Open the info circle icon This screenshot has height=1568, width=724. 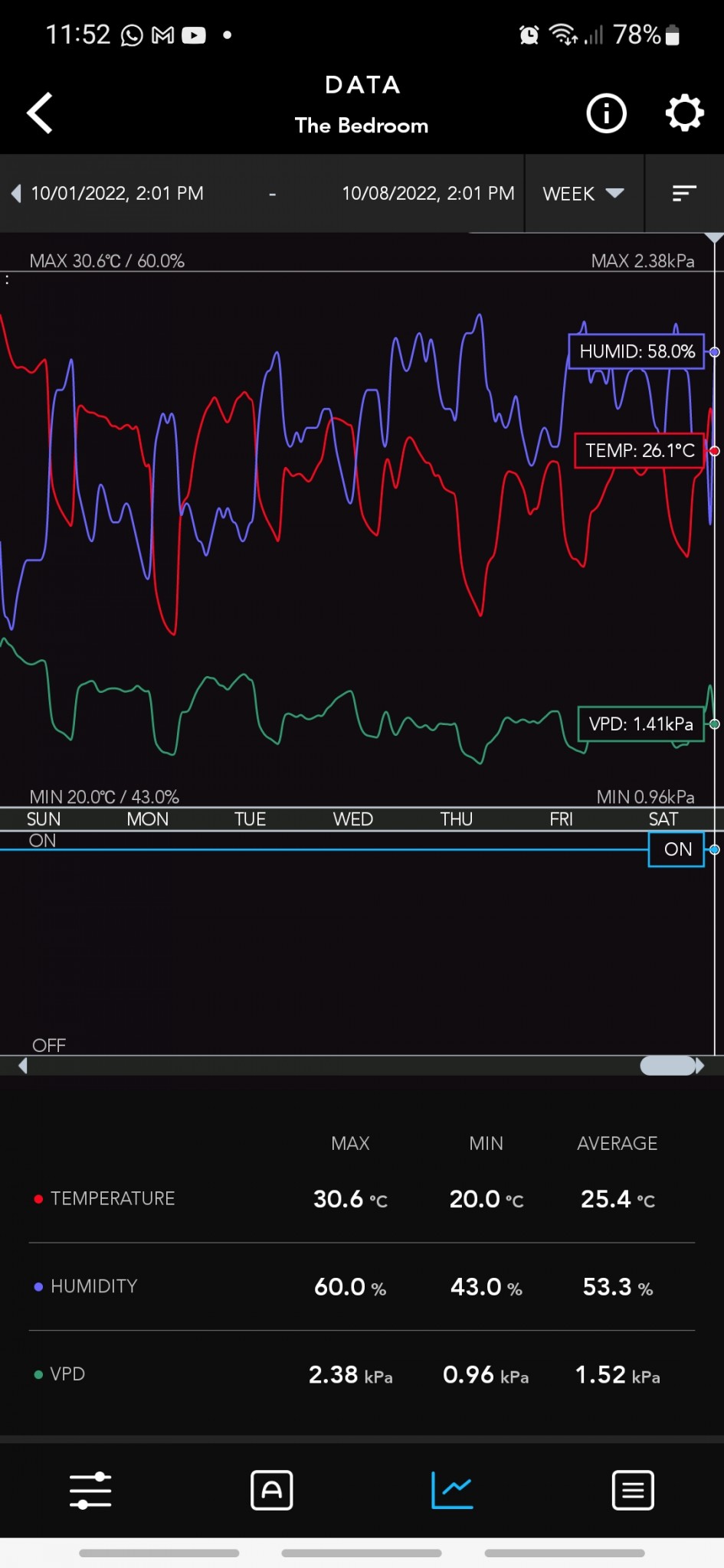pyautogui.click(x=606, y=113)
